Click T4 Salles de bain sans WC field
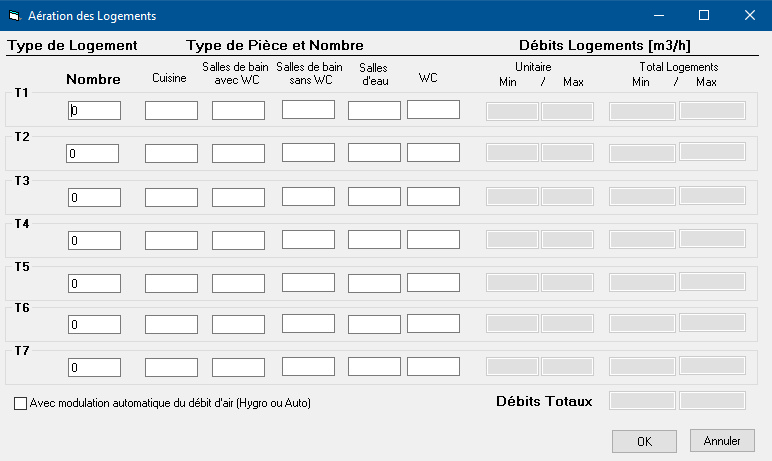 click(x=308, y=240)
